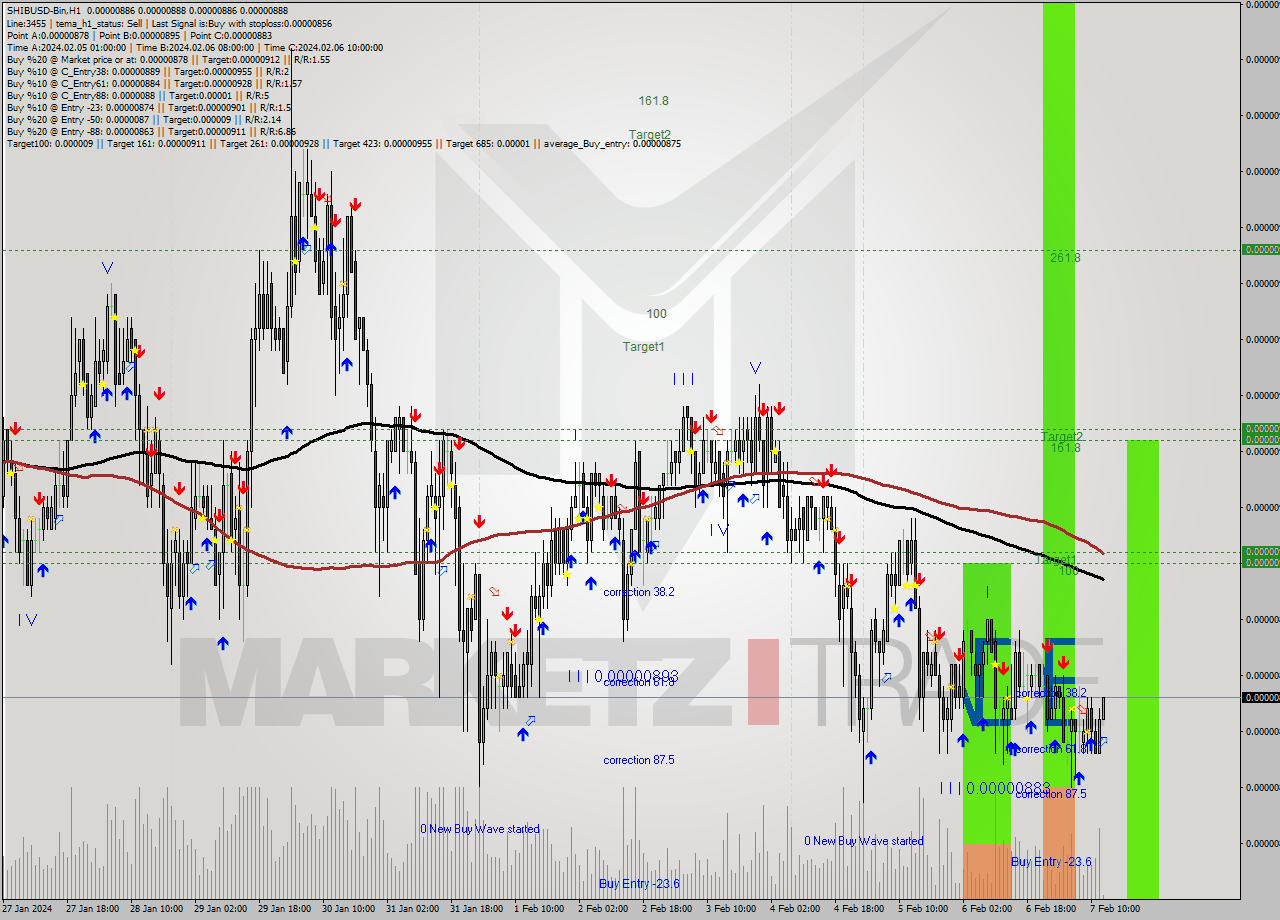This screenshot has height=920, width=1280.
Task: Click the '4 Feb 02:00' time axis label
Action: click(797, 909)
